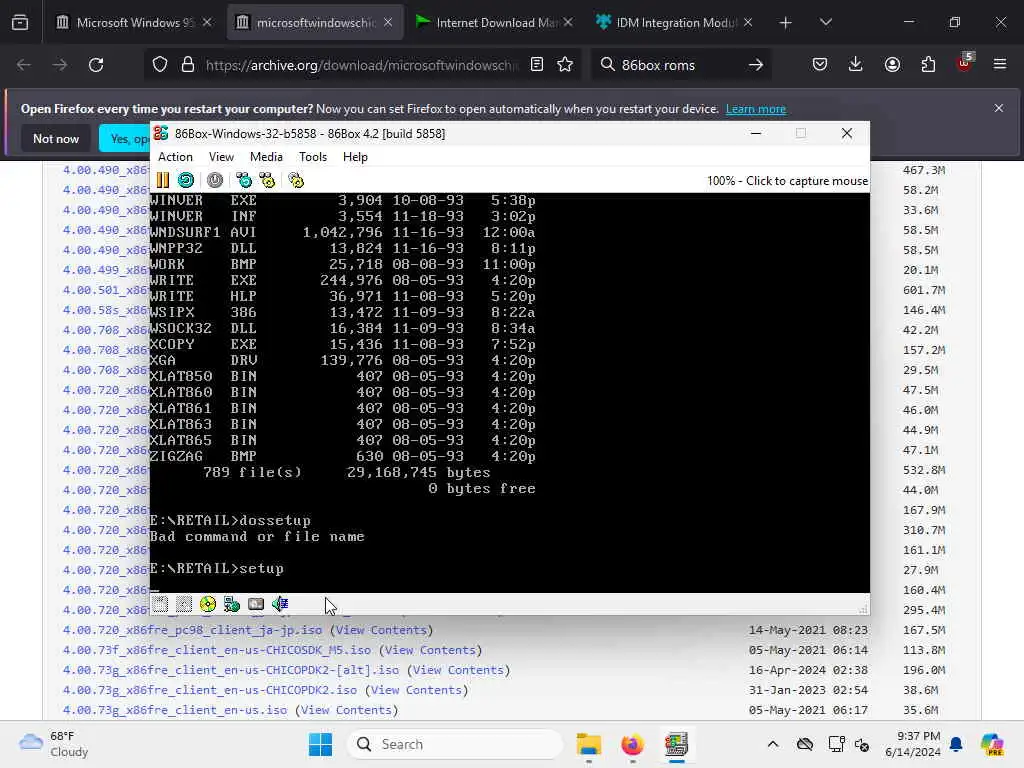Toggle reader view in address bar
This screenshot has width=1024, height=768.
pos(537,65)
